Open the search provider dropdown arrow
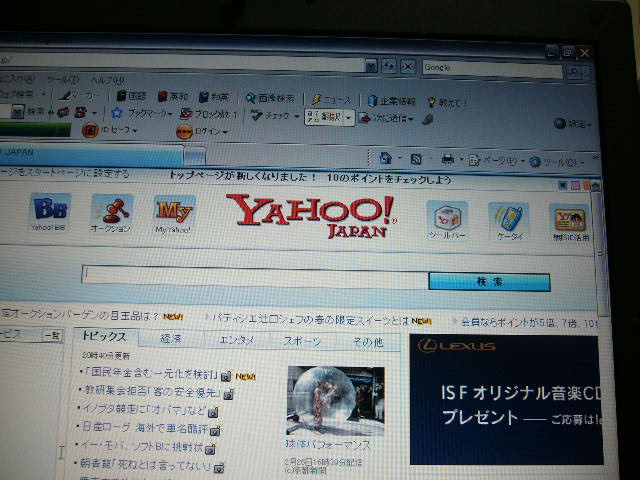The width and height of the screenshot is (640, 480). (587, 73)
